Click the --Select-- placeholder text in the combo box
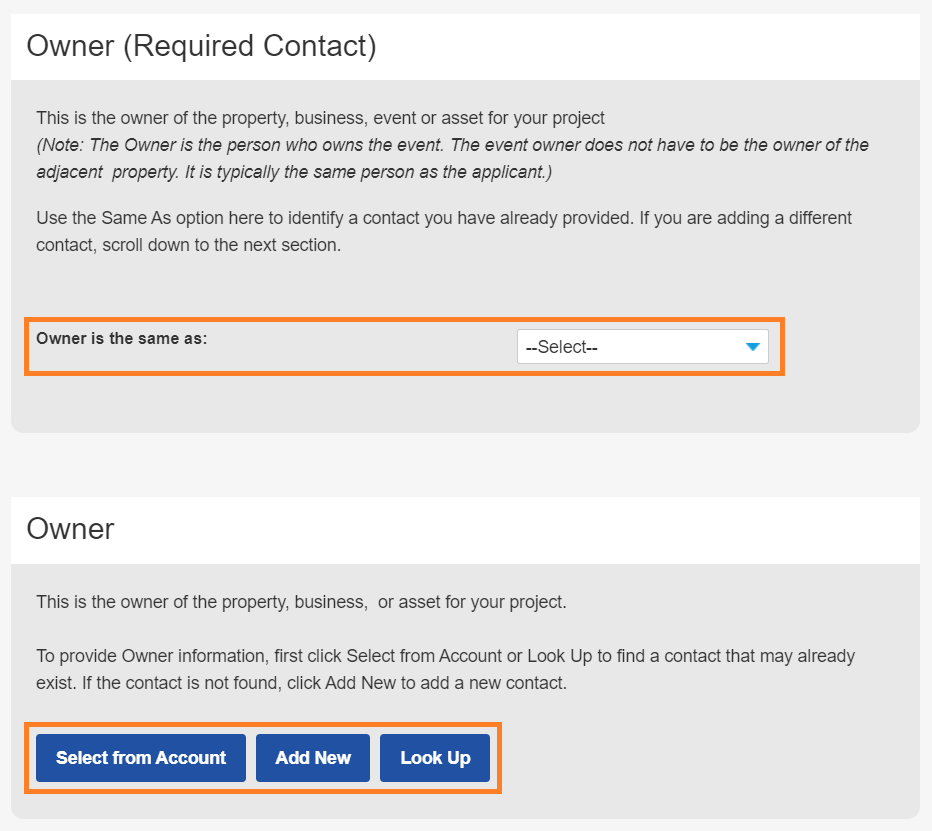The height and width of the screenshot is (831, 932). click(562, 348)
